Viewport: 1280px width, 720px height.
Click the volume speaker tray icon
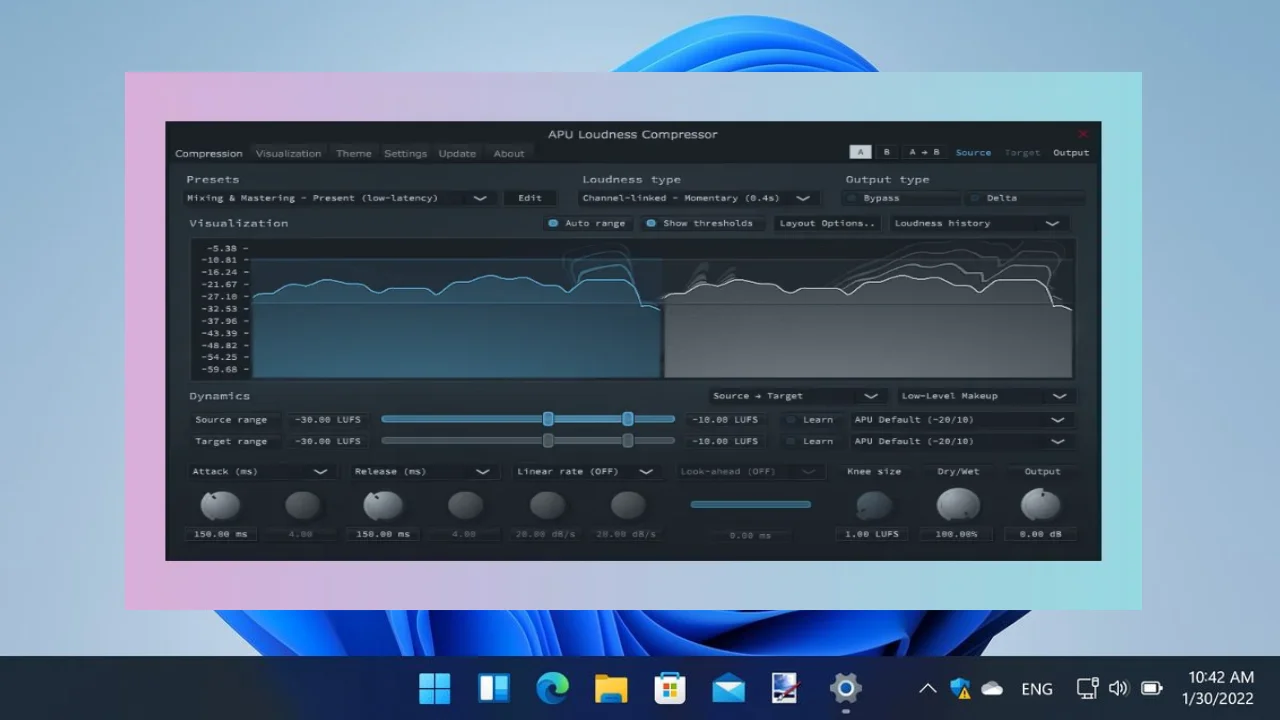click(1119, 688)
